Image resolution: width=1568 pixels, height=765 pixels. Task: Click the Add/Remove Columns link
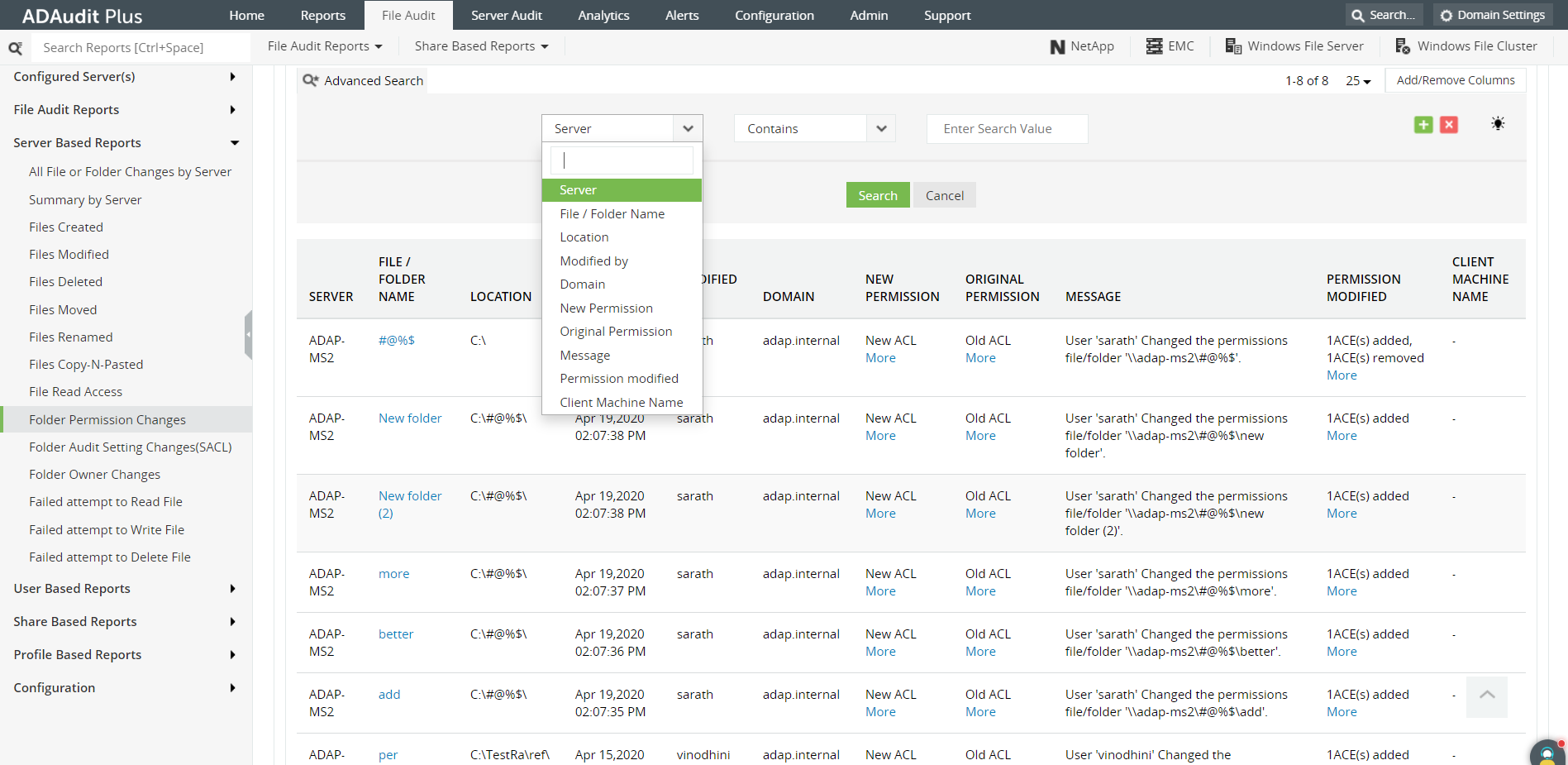coord(1455,79)
